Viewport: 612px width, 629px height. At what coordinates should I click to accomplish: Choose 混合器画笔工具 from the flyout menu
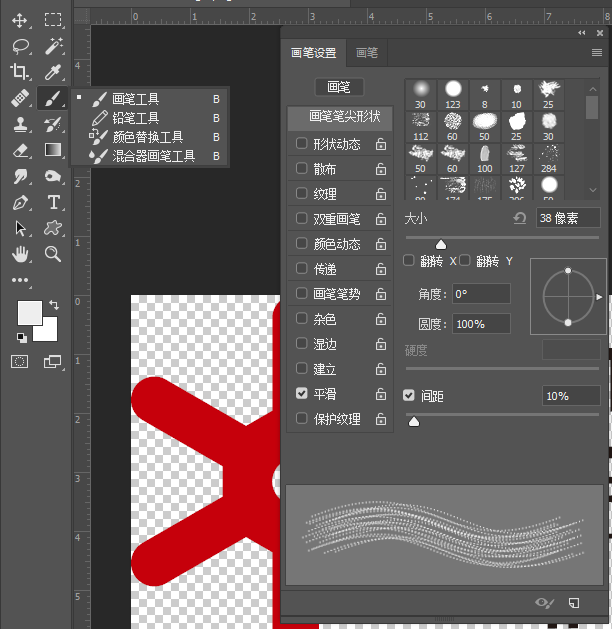pyautogui.click(x=153, y=156)
